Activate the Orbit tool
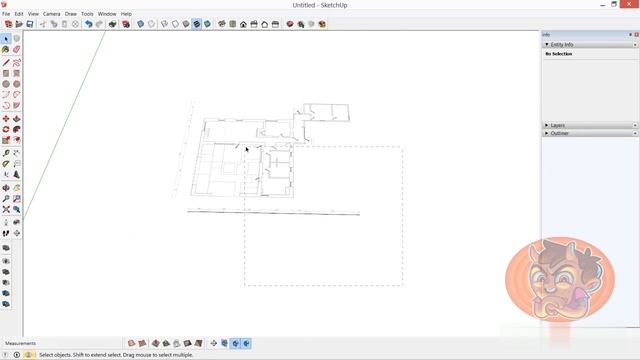This screenshot has height=360, width=640. tap(6, 188)
